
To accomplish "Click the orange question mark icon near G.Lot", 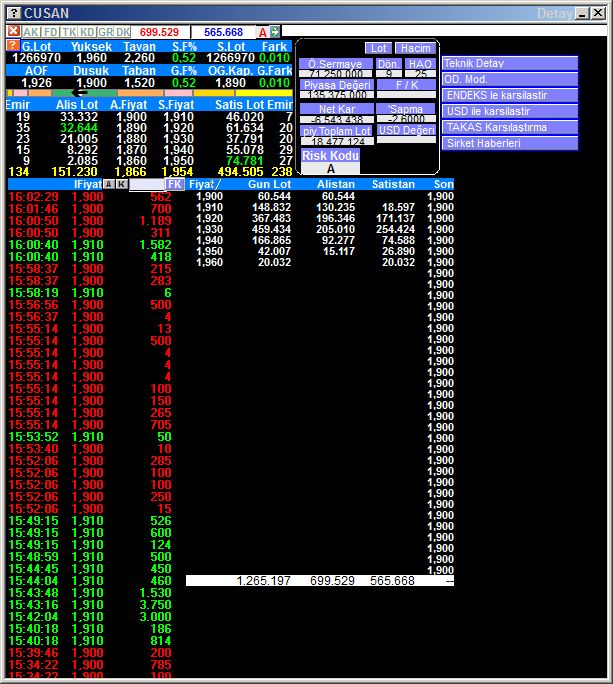I will tap(13, 45).
